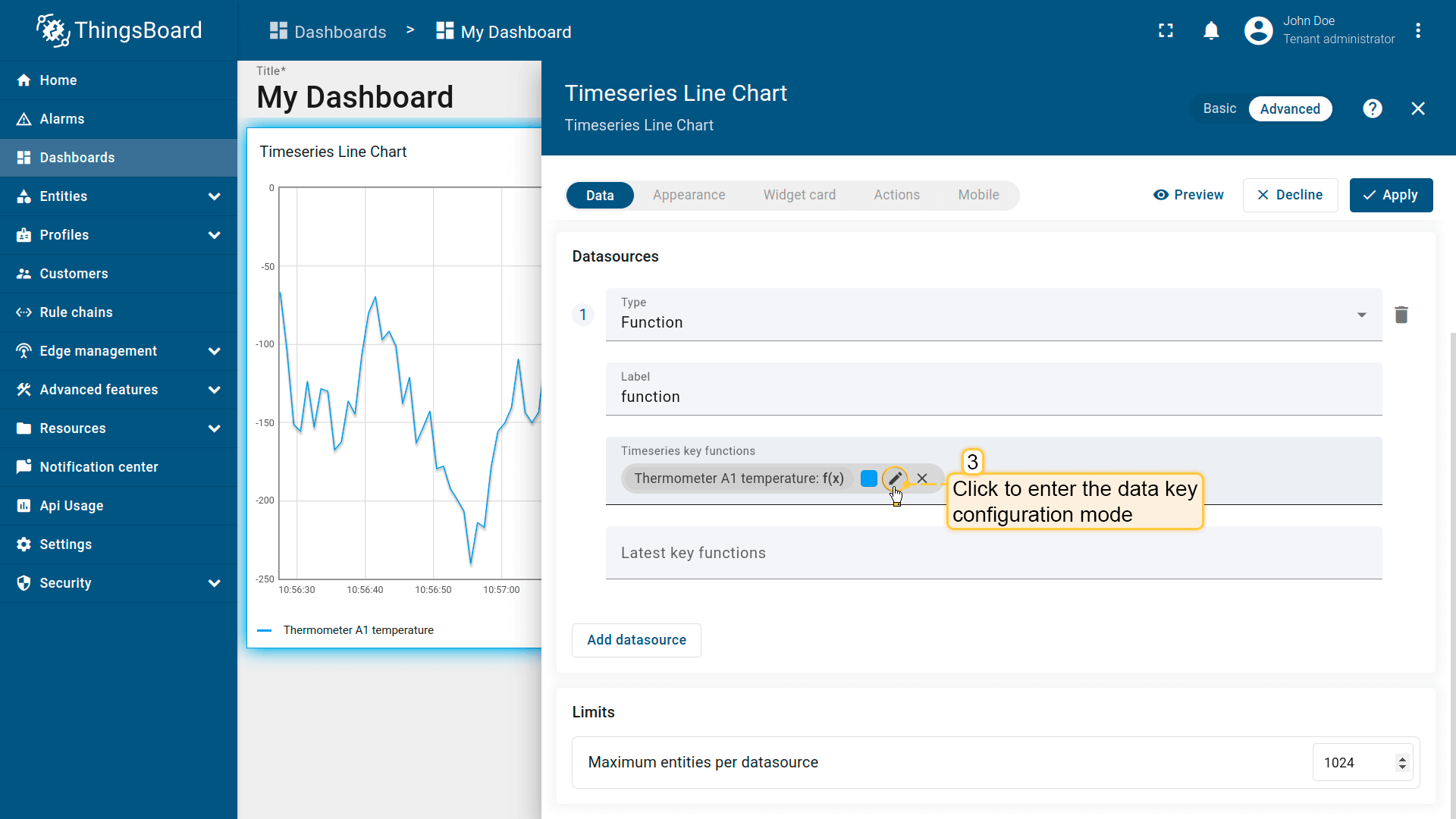
Task: Click the Latest key functions field
Action: (993, 553)
